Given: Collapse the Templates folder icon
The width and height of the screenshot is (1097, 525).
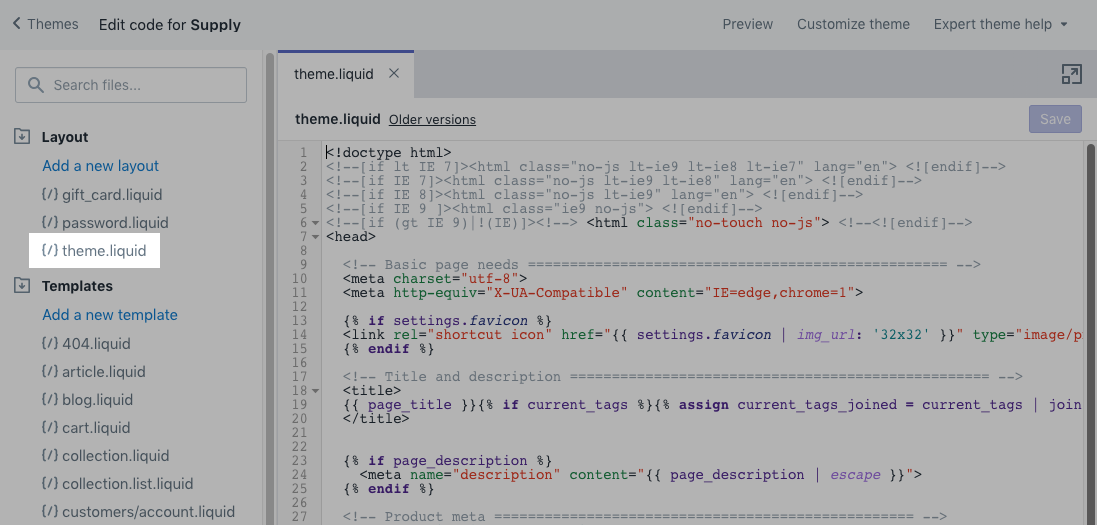Looking at the screenshot, I should pyautogui.click(x=22, y=286).
